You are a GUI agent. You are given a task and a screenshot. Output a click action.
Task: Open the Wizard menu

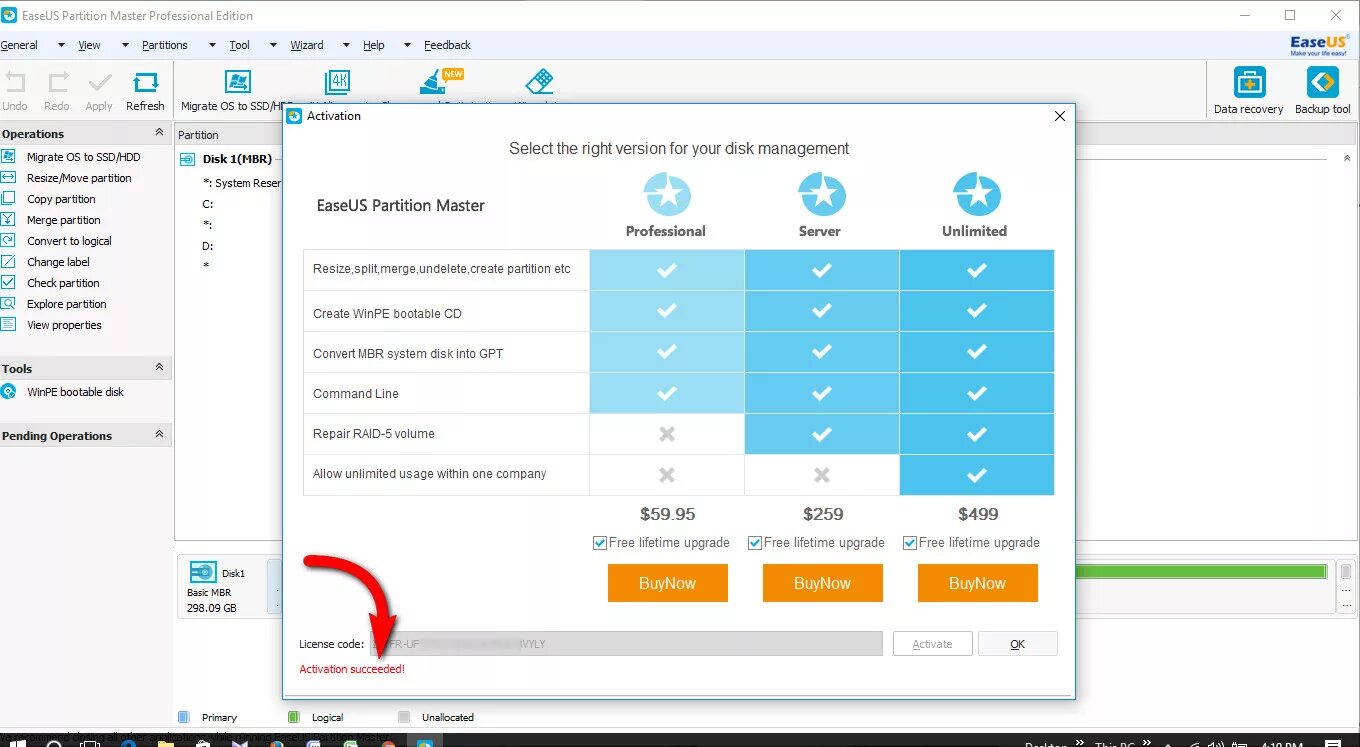(x=307, y=45)
